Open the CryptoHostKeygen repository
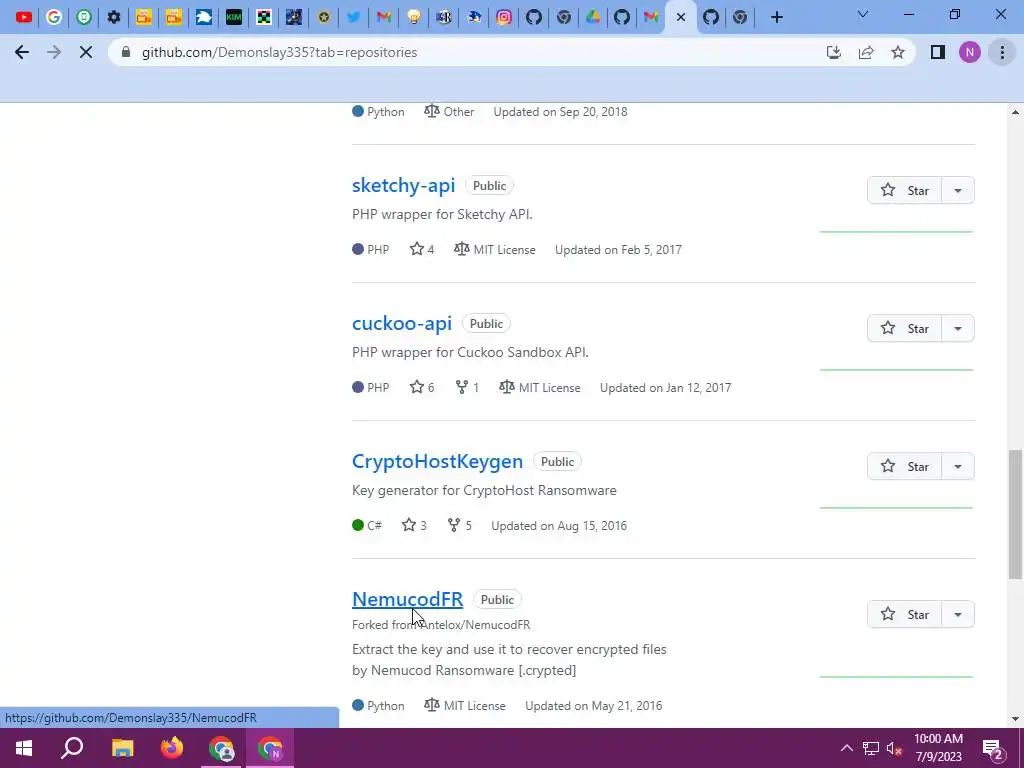Screen dimensions: 1024x768 click(438, 461)
